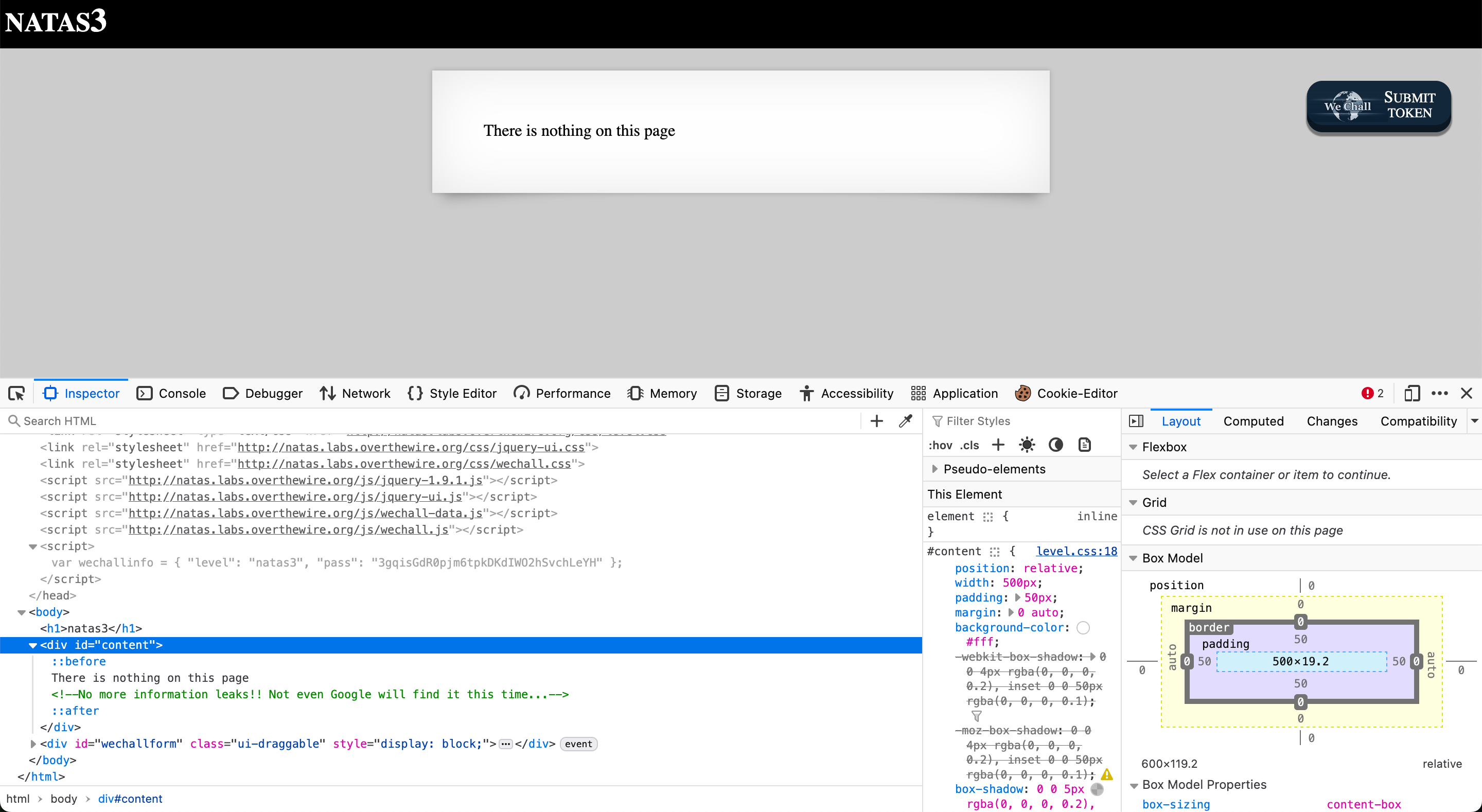Add new CSS rule plus button

[x=998, y=445]
